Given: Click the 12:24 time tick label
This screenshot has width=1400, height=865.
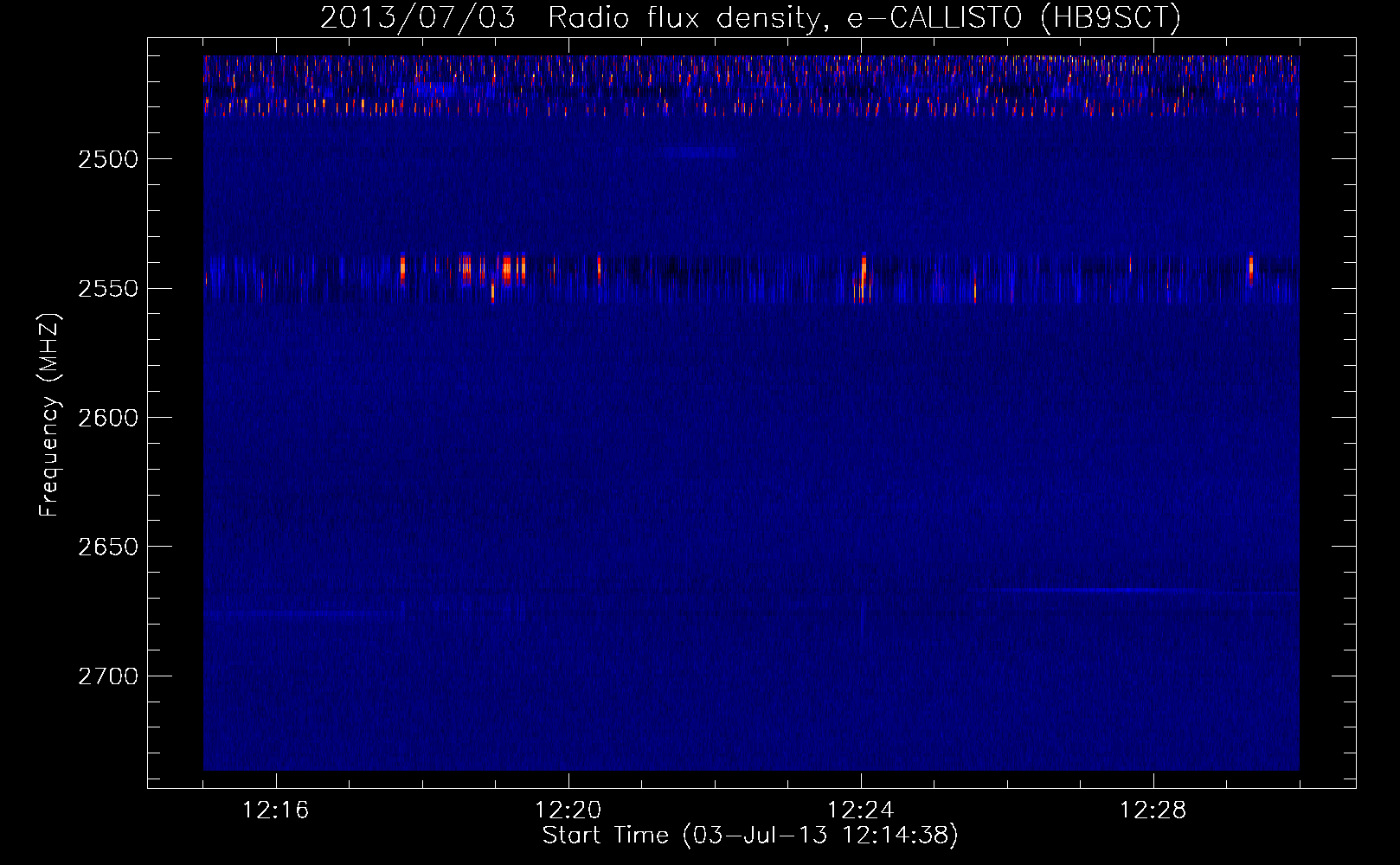Looking at the screenshot, I should click(x=861, y=811).
